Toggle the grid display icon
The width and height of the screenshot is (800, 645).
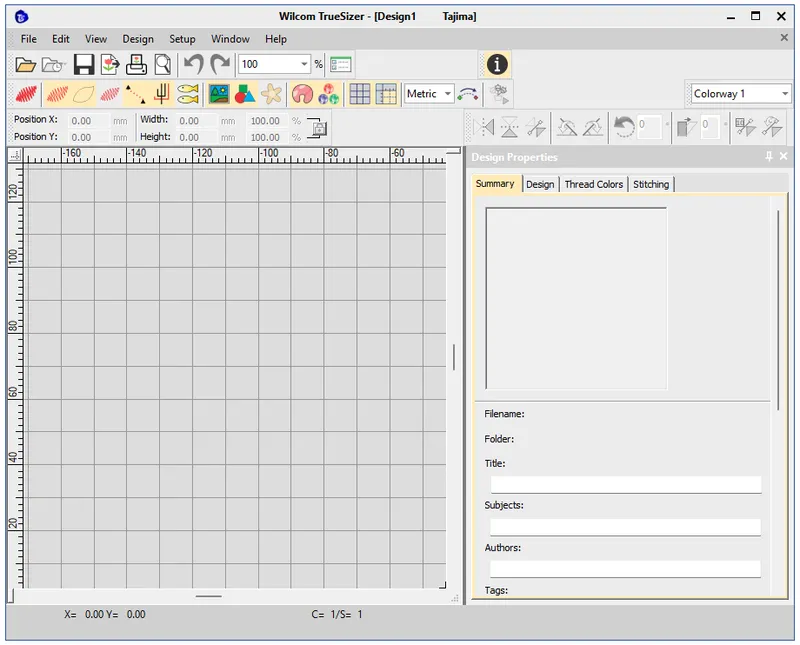coord(360,94)
